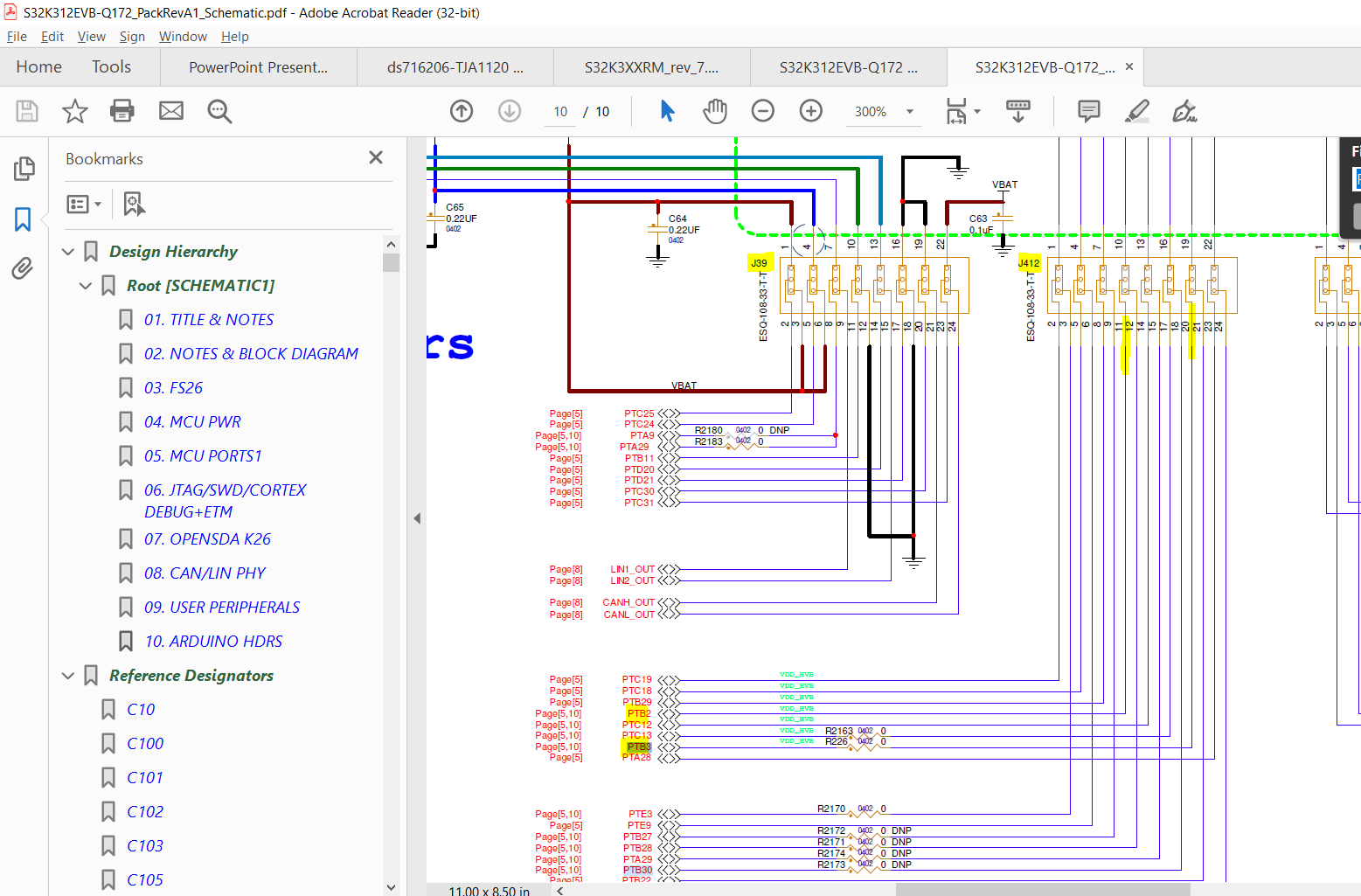Click the page number input field
1361x896 pixels.
tap(559, 111)
